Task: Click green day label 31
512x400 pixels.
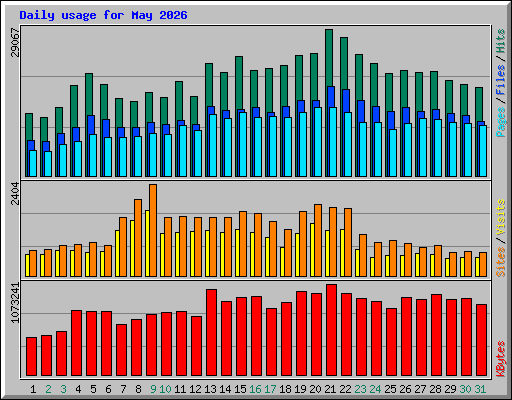Action: pyautogui.click(x=480, y=389)
